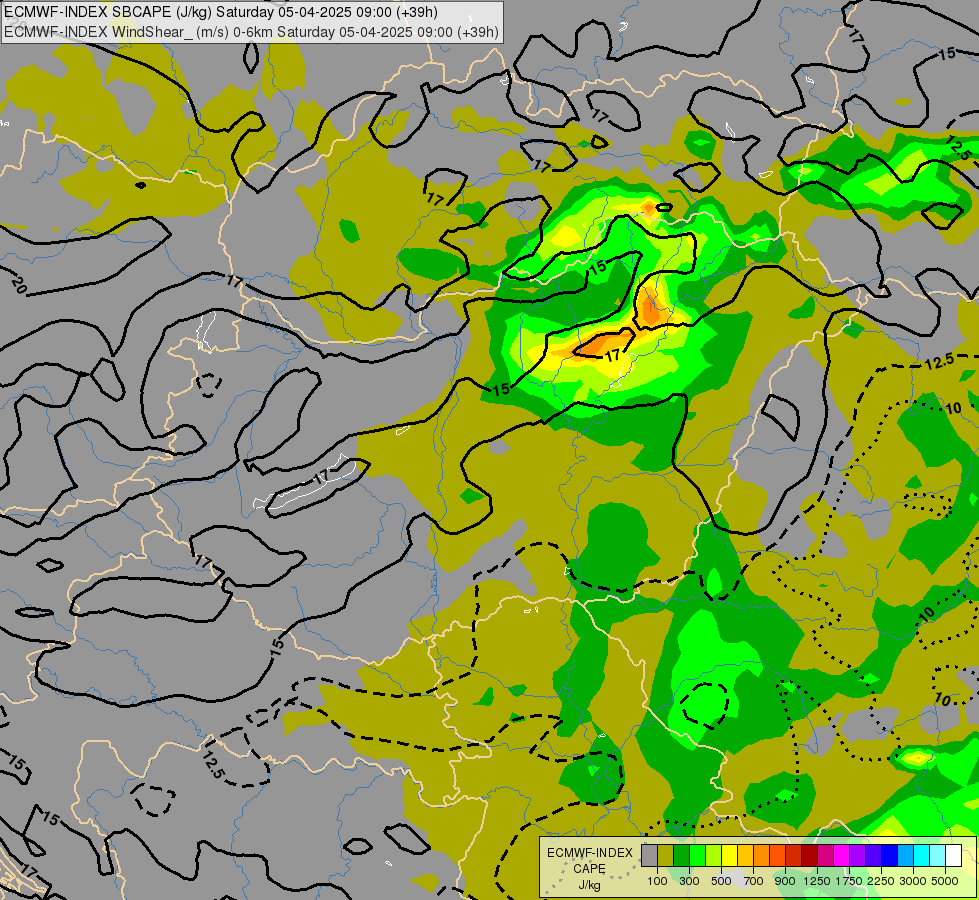Click the 1250 legend tick label
The image size is (979, 900).
tap(817, 881)
